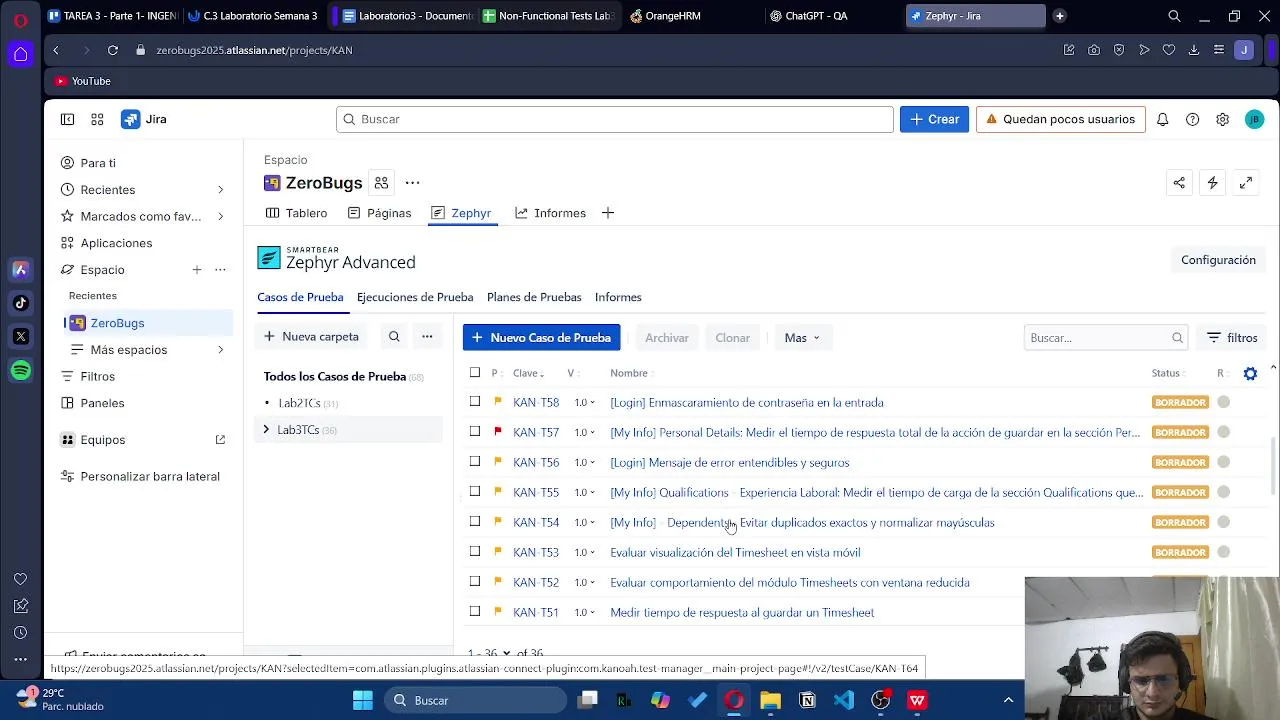Select all test cases checkbox in header
The image size is (1280, 720).
tap(475, 373)
